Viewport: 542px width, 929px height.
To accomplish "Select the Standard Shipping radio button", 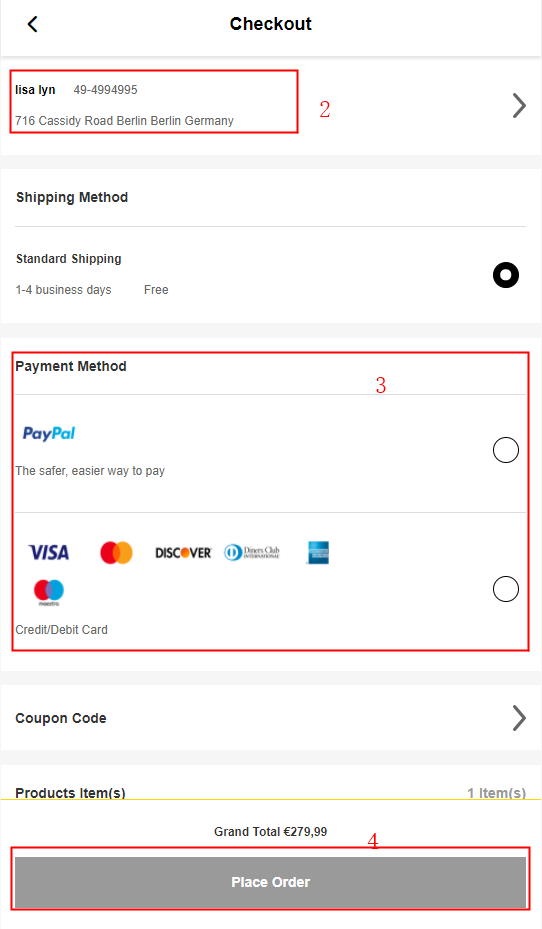I will pyautogui.click(x=506, y=275).
